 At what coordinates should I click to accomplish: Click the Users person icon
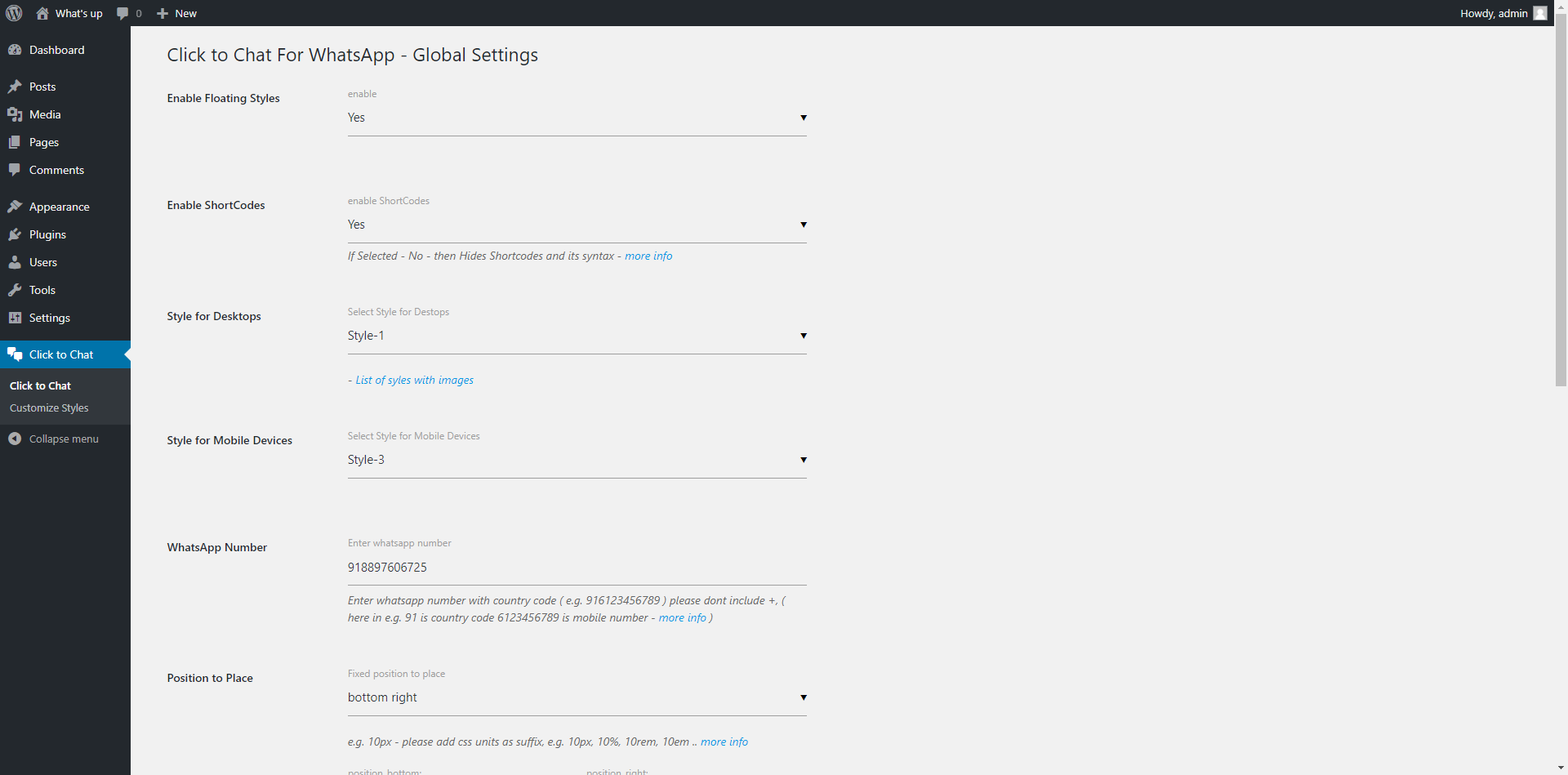[15, 262]
